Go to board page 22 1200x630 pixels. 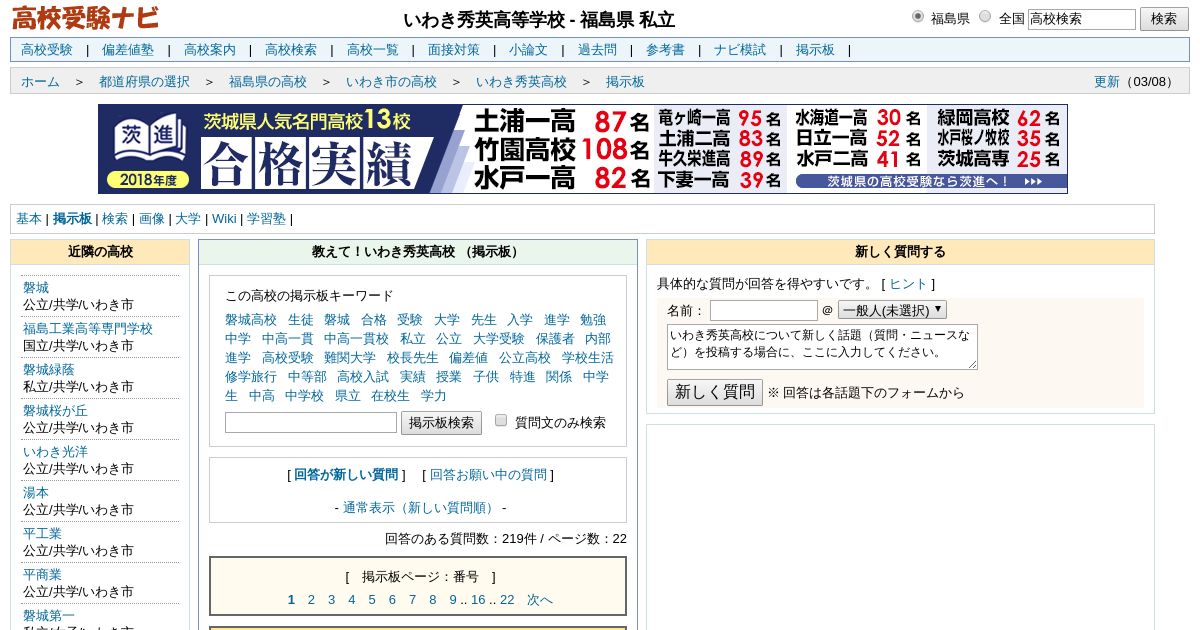pos(507,600)
